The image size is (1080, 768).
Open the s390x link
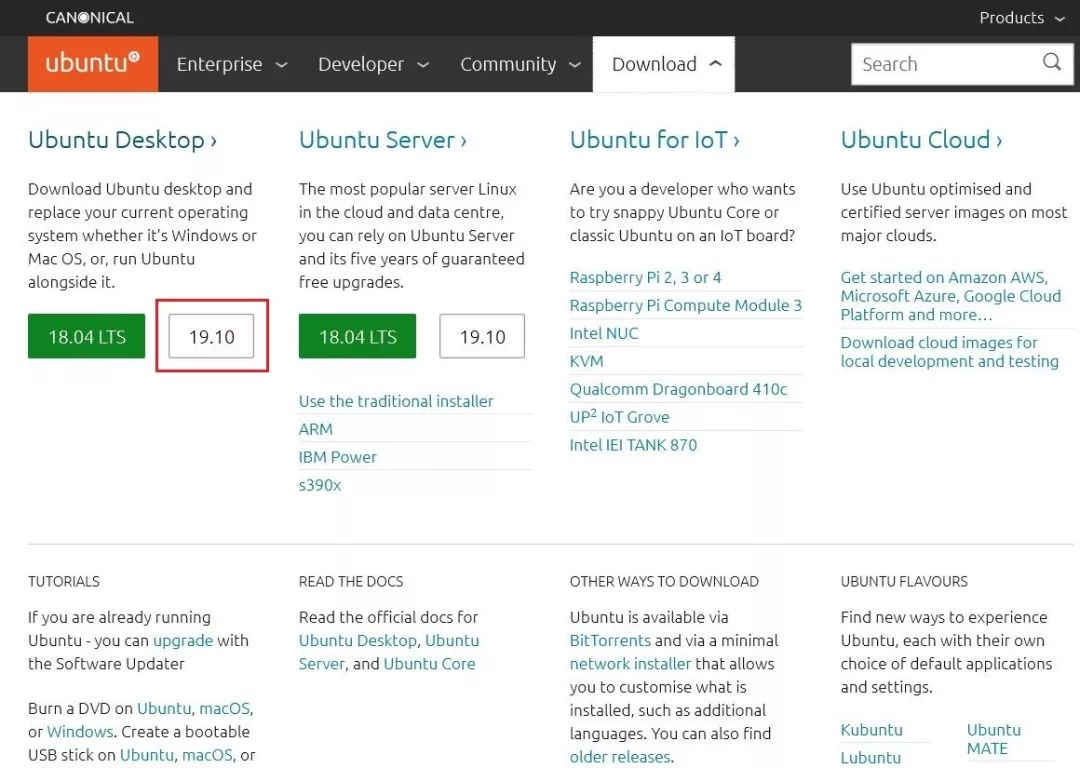pyautogui.click(x=320, y=485)
